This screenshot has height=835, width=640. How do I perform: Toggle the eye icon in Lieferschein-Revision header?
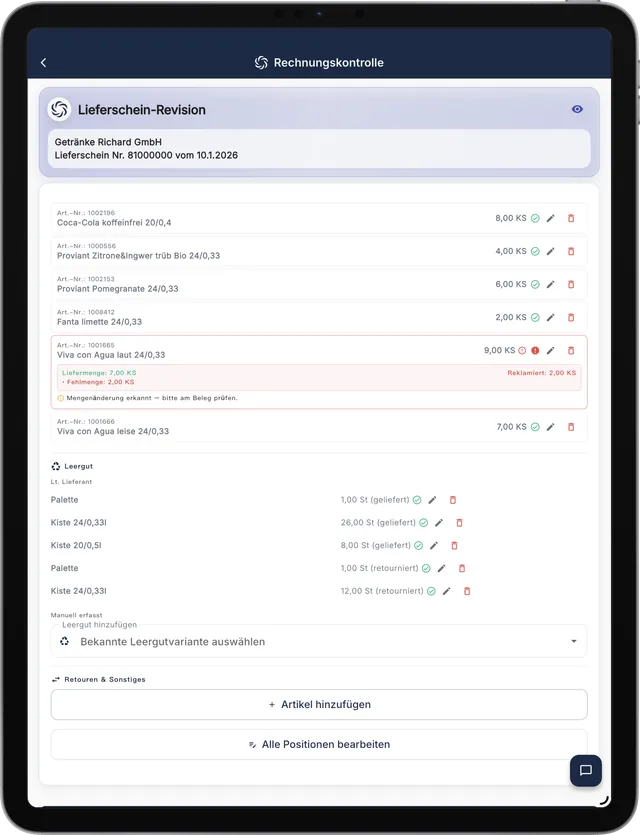(x=577, y=109)
